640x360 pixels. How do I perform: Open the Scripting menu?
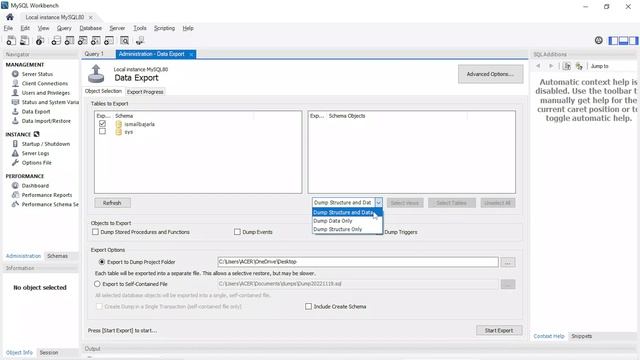tap(164, 28)
